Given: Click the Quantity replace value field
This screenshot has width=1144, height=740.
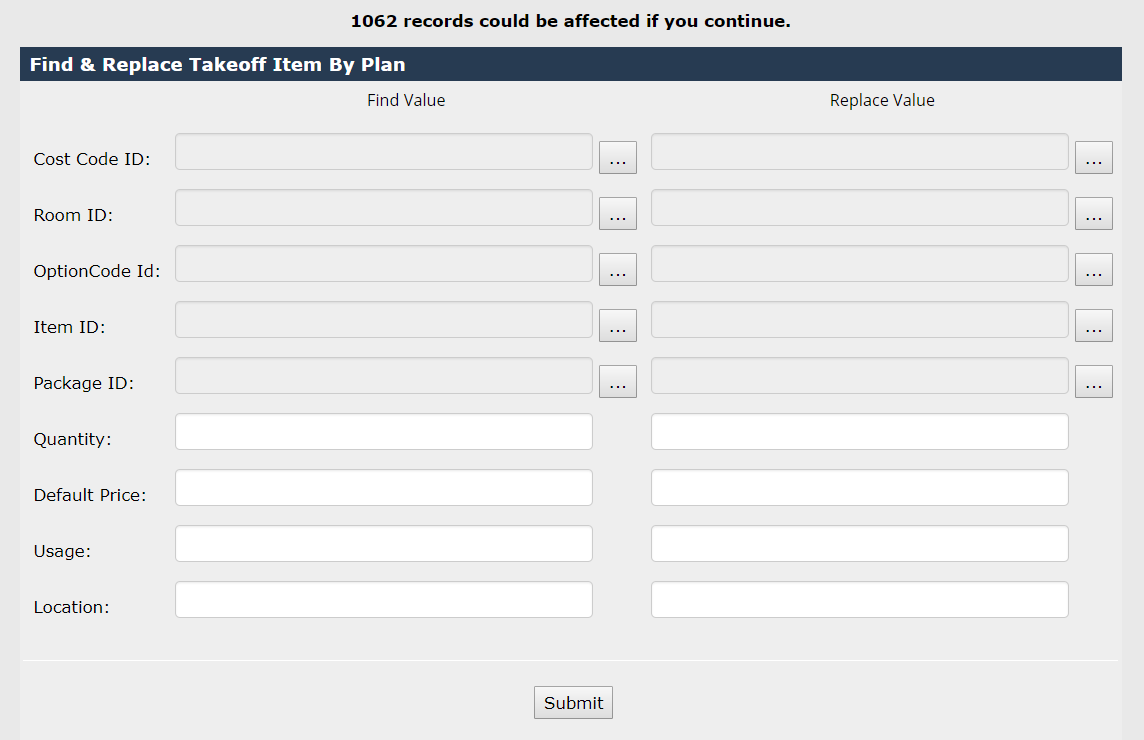Looking at the screenshot, I should (x=859, y=432).
